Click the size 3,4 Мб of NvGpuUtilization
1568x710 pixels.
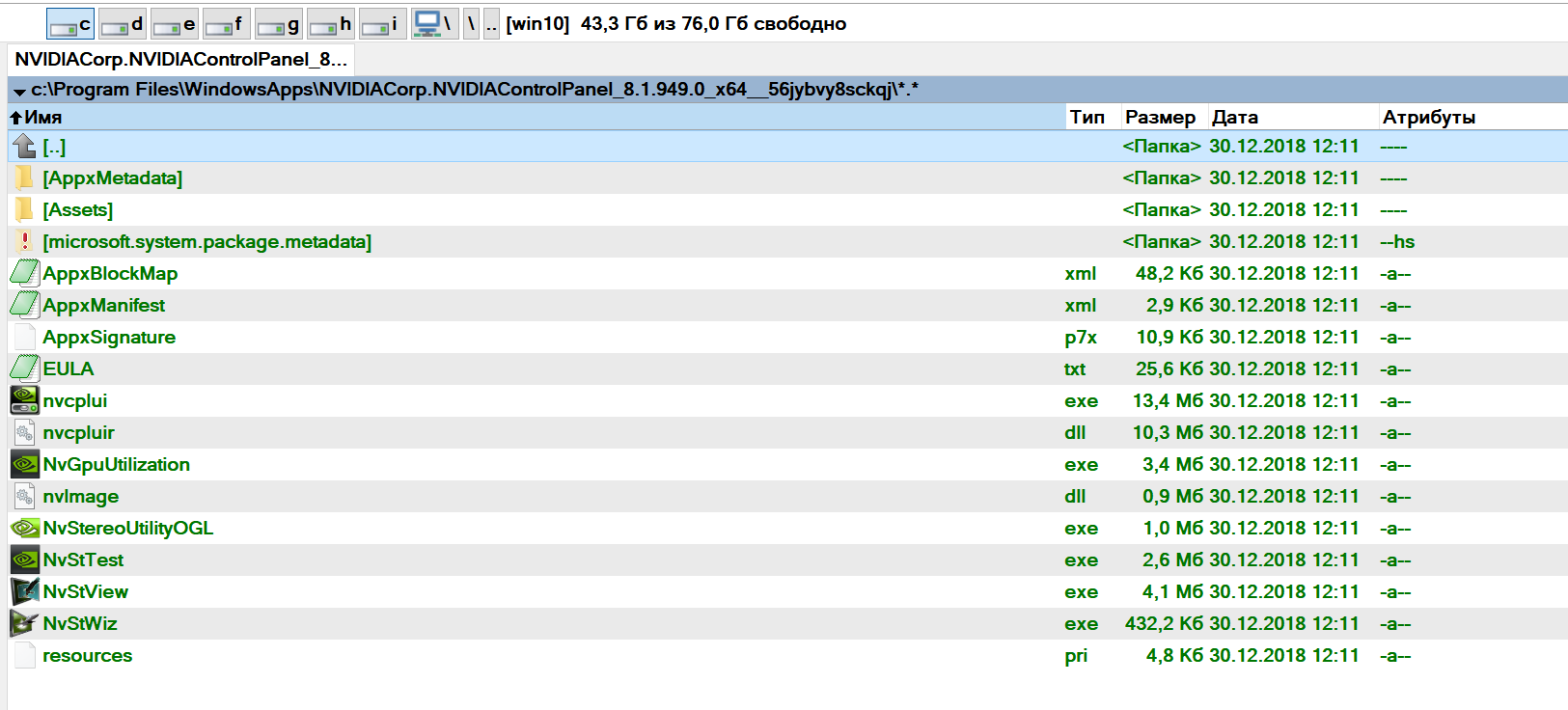click(1173, 464)
